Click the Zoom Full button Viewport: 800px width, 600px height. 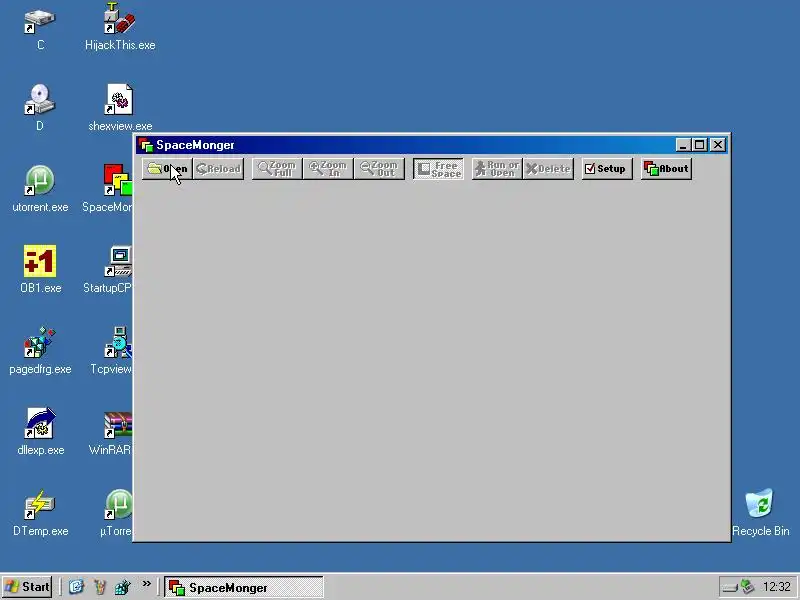point(277,169)
